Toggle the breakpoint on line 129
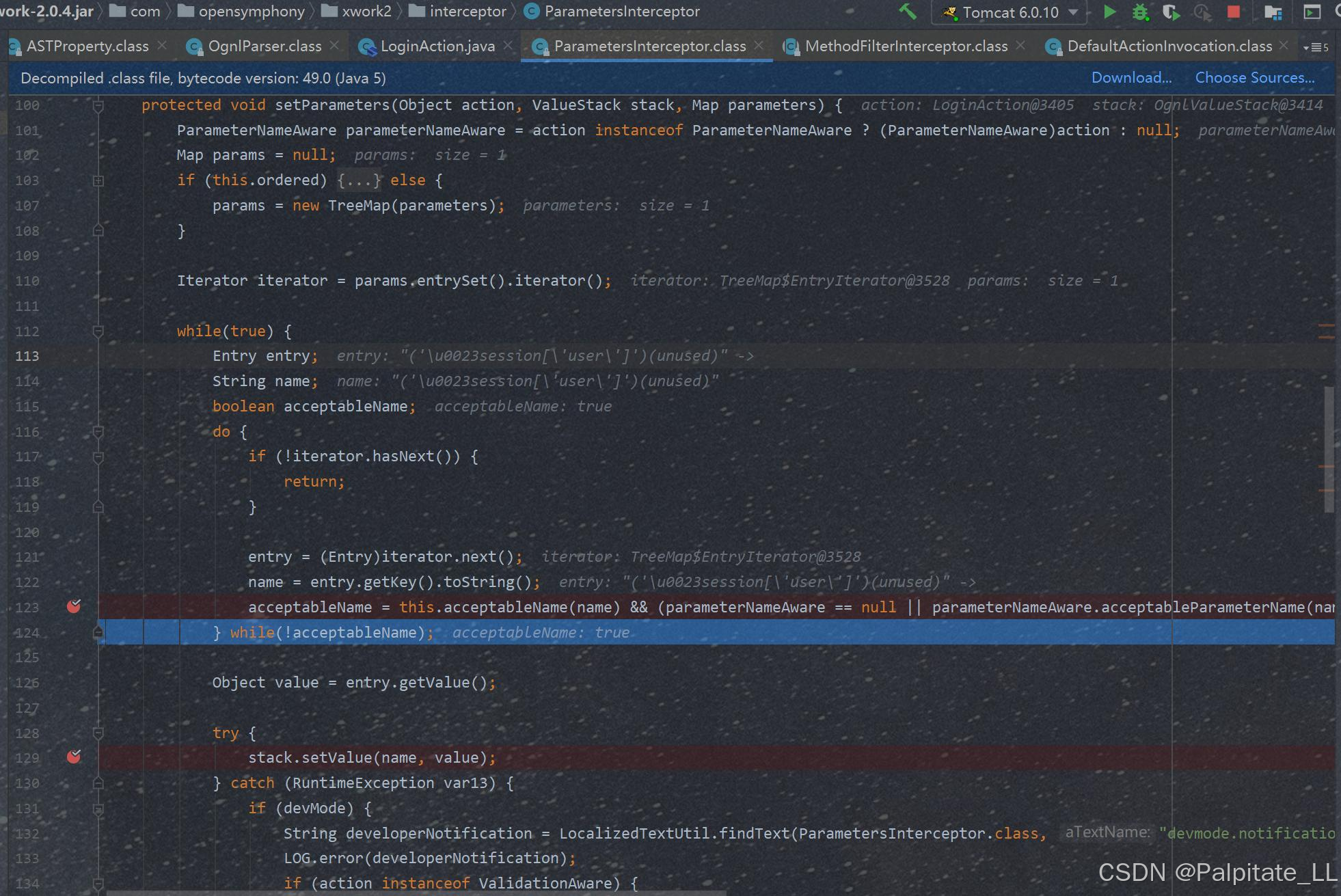The image size is (1341, 896). 74,757
